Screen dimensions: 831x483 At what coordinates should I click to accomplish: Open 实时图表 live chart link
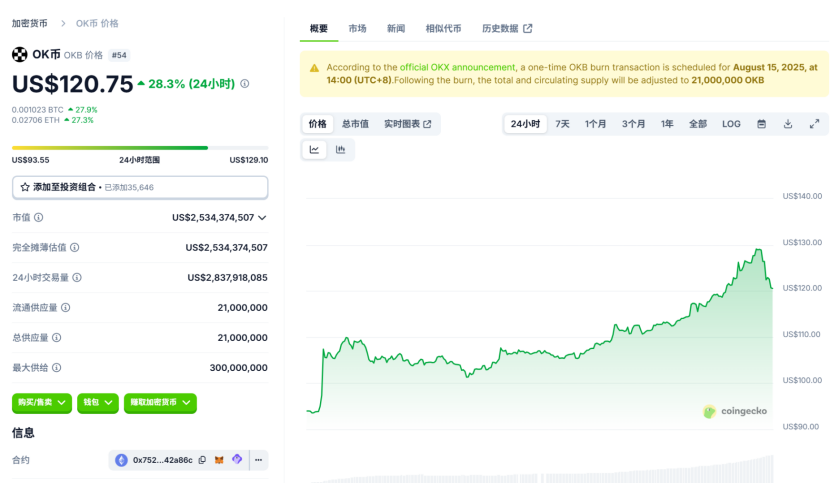pos(408,124)
